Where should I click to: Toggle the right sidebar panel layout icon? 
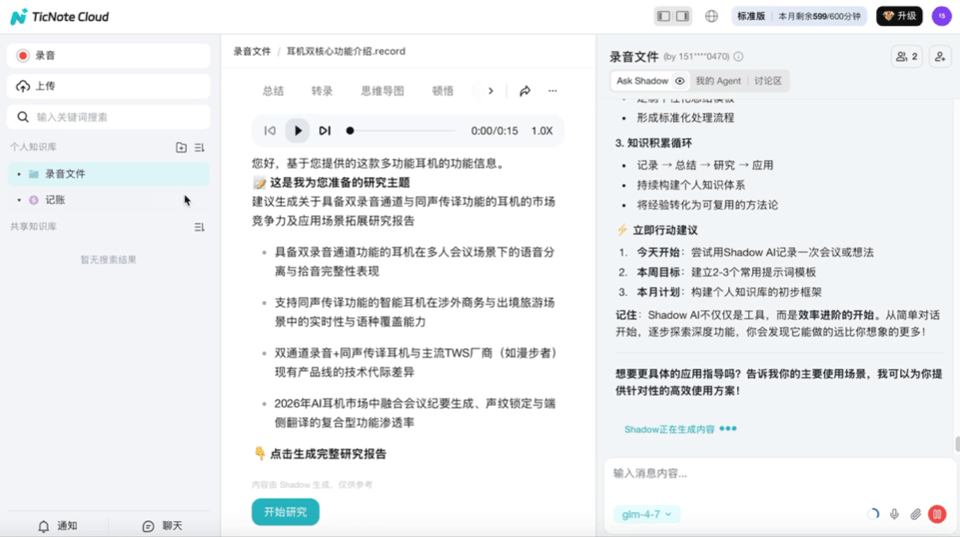point(683,17)
